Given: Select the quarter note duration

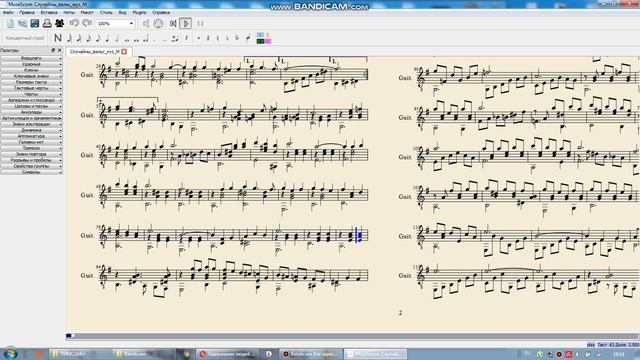Looking at the screenshot, I should 107,38.
